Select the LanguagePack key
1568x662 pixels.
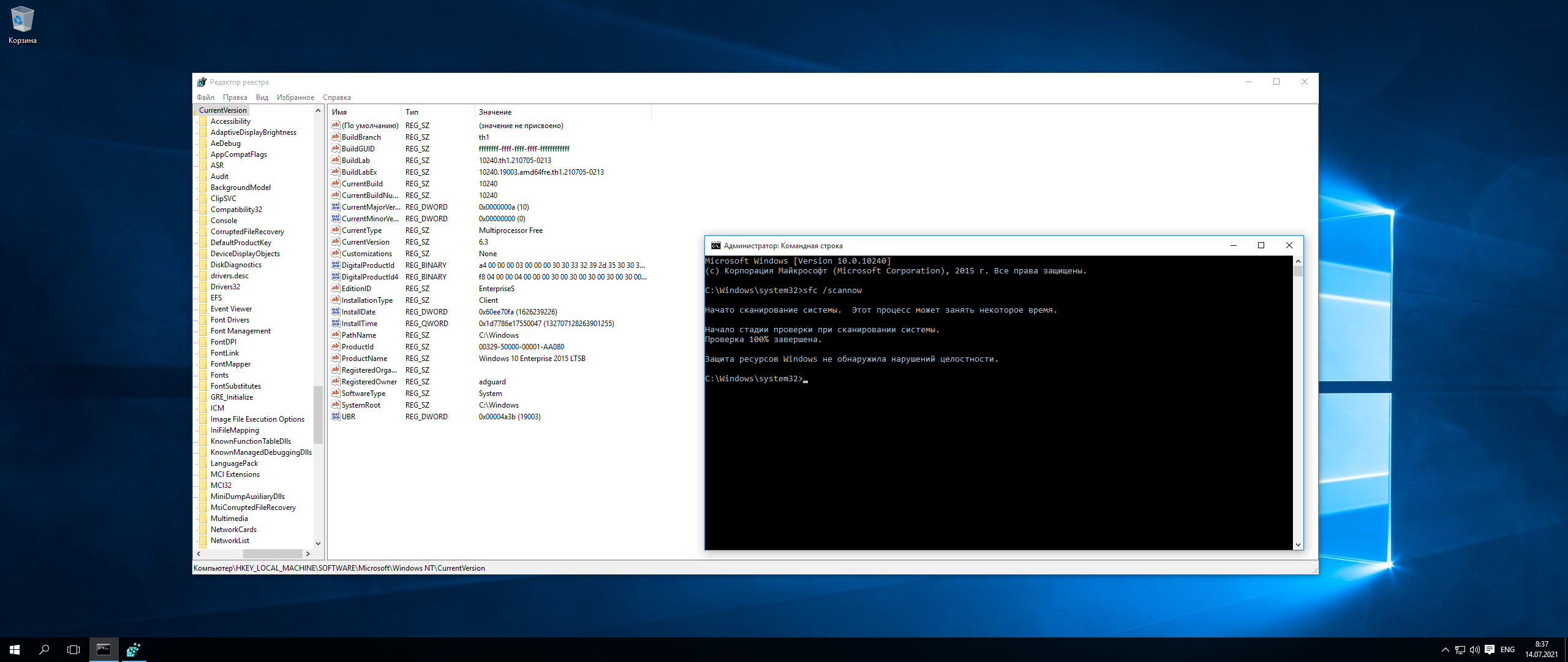pos(234,463)
